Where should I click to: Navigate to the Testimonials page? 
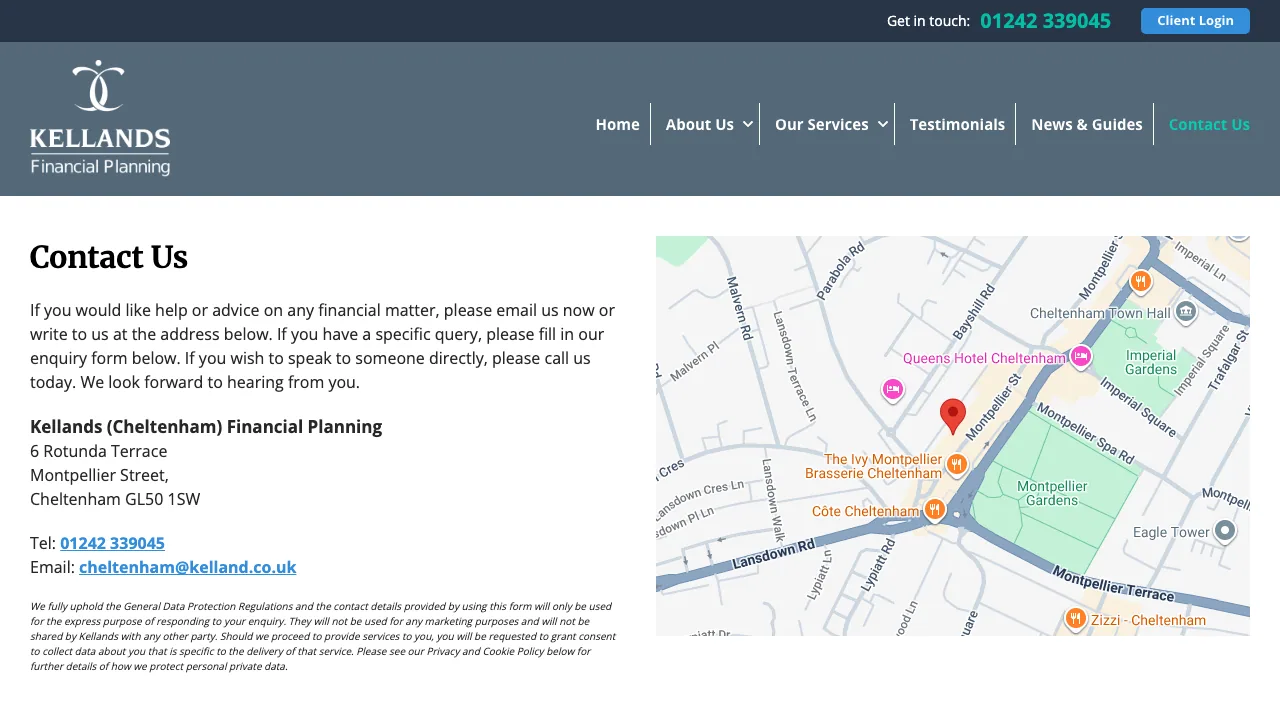point(957,124)
